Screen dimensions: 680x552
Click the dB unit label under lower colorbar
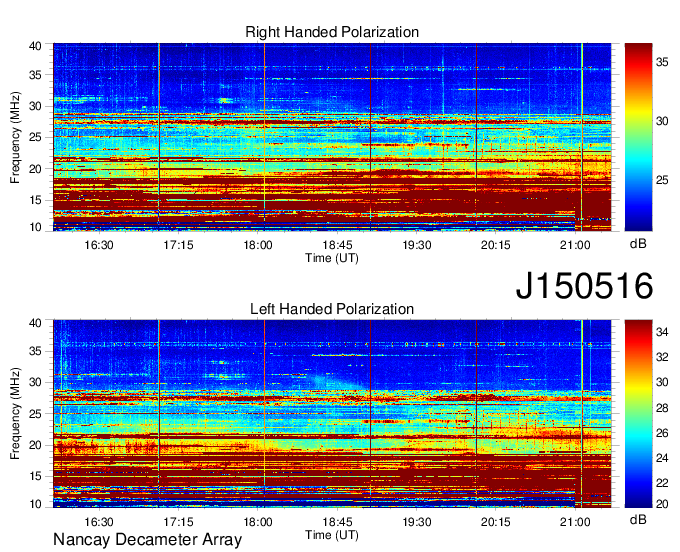638,520
